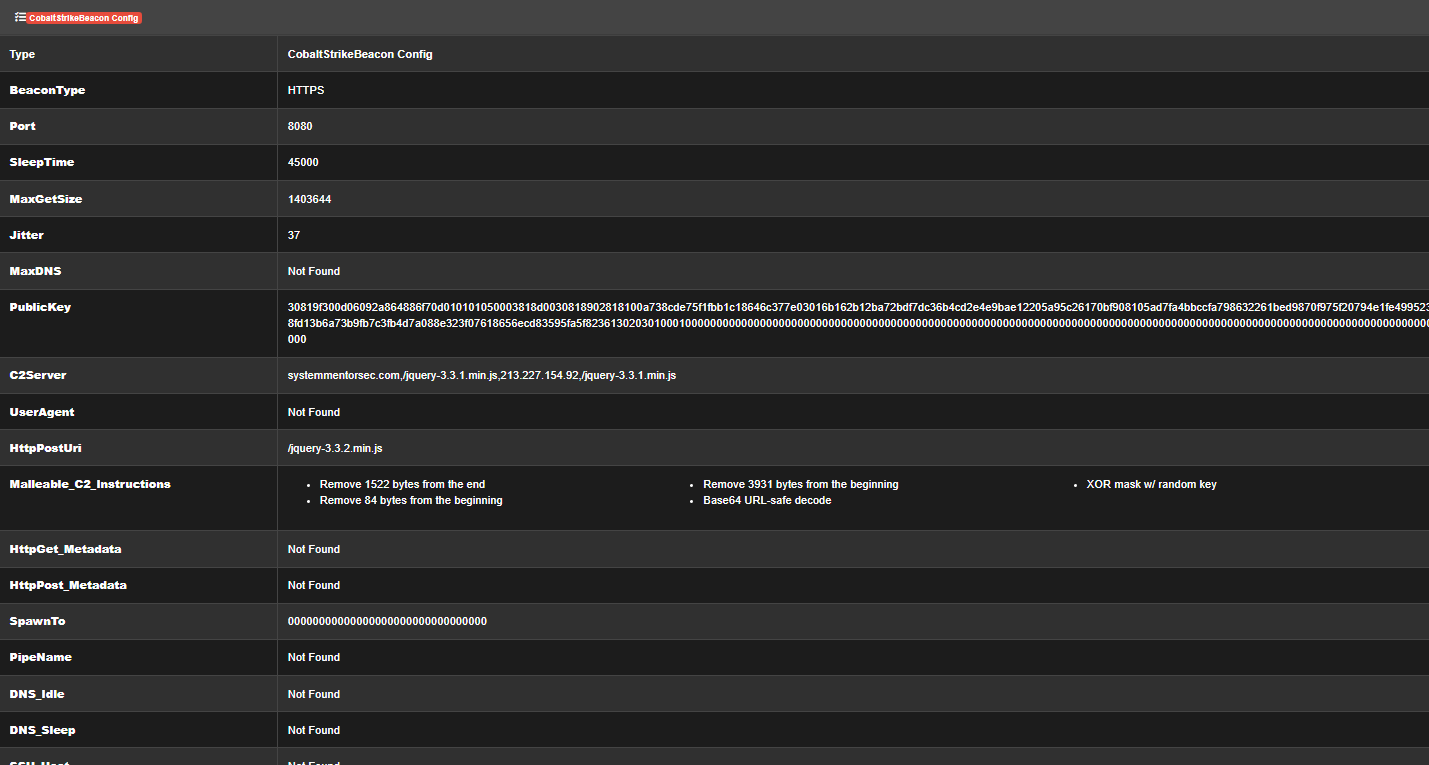Select the C2Server domain systemmentorsec.com
Viewport: 1429px width, 765px height.
point(339,375)
